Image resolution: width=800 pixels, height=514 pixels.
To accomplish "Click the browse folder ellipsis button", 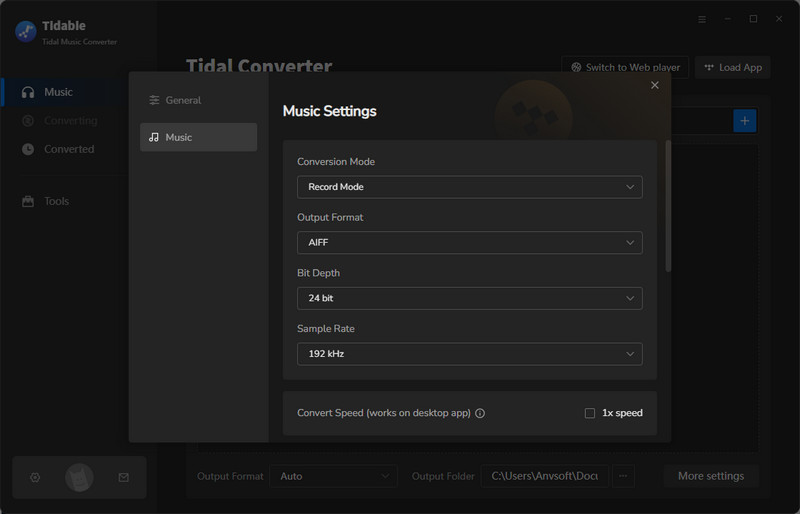I will 623,476.
